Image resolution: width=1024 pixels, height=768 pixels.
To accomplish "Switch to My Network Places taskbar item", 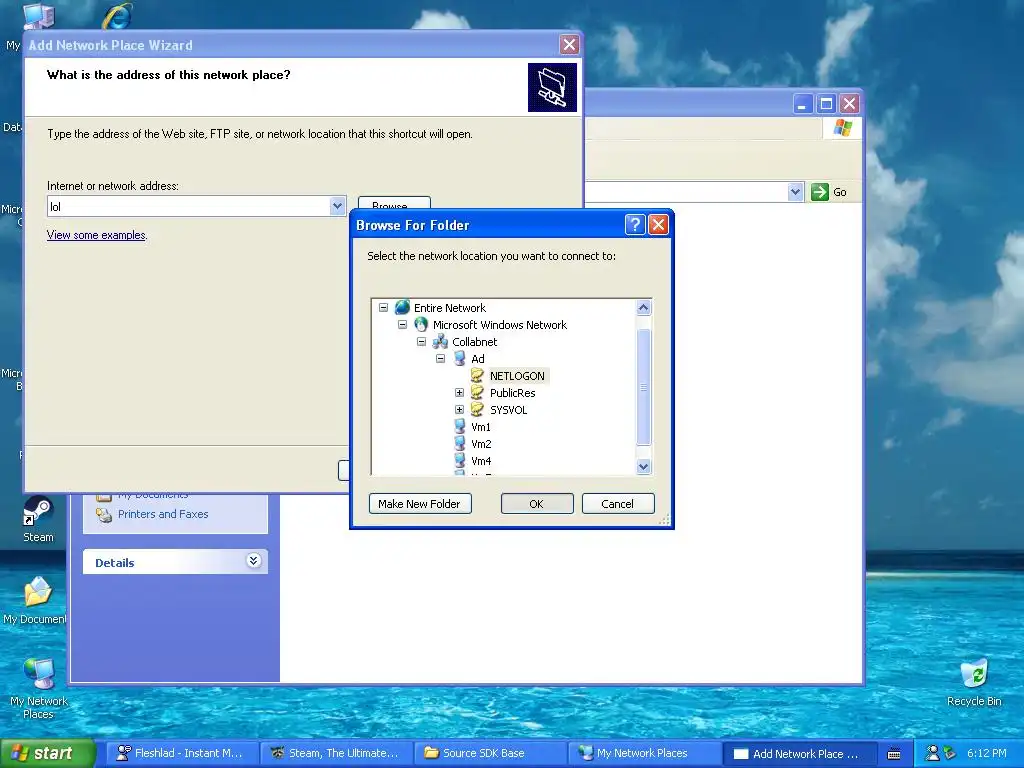I will [x=643, y=753].
